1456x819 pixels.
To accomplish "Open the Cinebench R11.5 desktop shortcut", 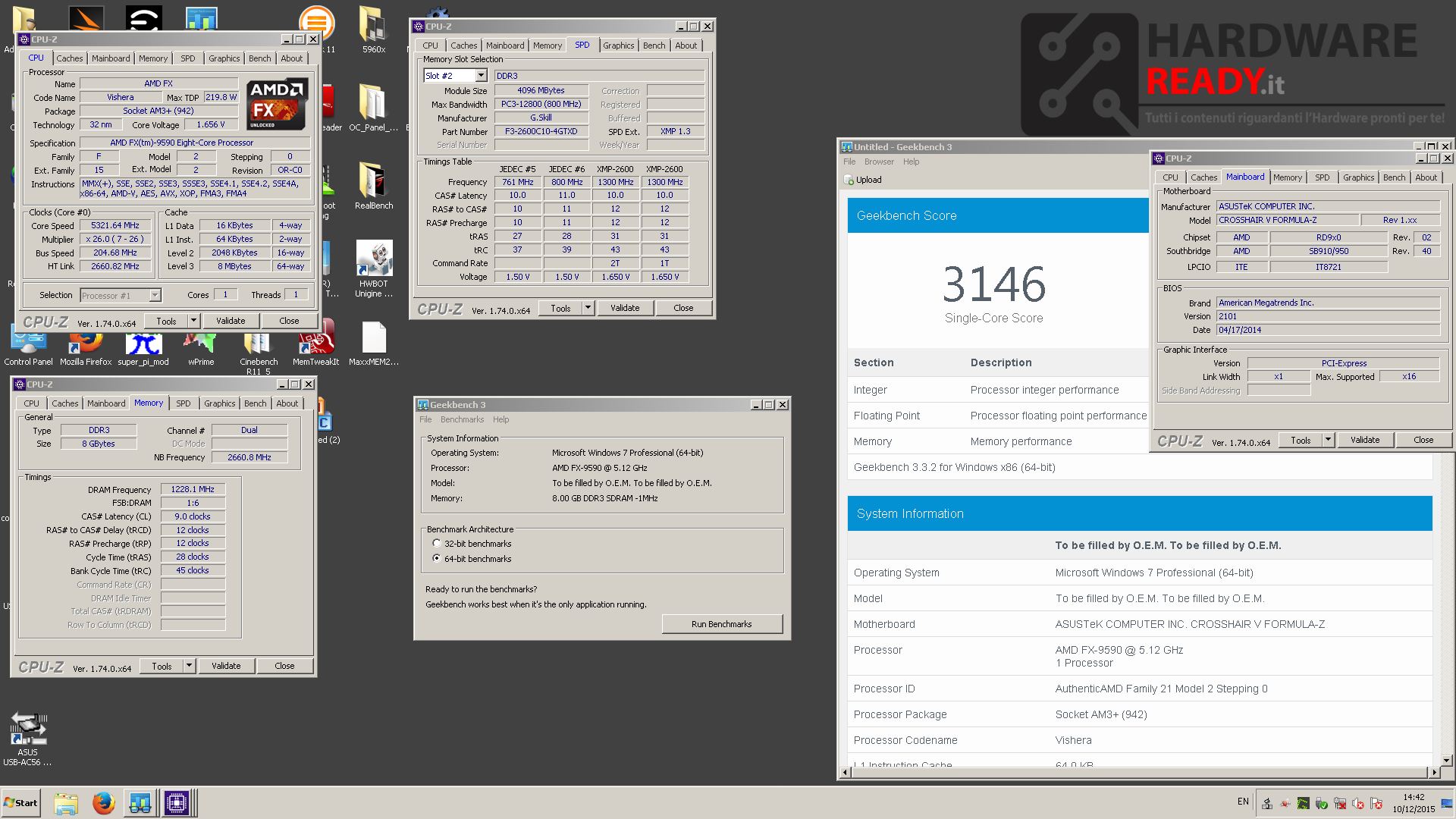I will click(259, 354).
